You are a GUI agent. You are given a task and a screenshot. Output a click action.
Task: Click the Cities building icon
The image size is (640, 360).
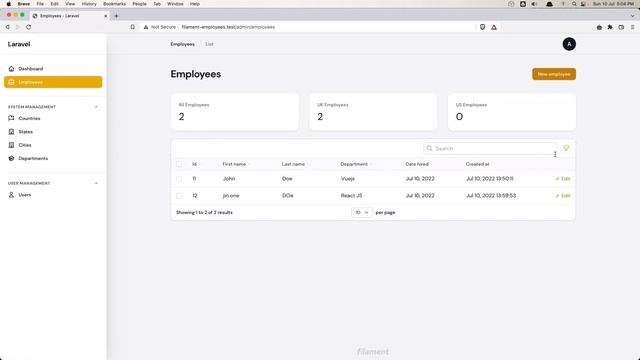click(x=11, y=145)
